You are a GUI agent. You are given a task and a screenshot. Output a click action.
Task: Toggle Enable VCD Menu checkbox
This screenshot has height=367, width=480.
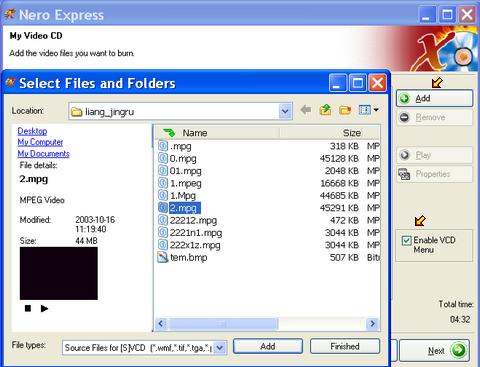406,240
